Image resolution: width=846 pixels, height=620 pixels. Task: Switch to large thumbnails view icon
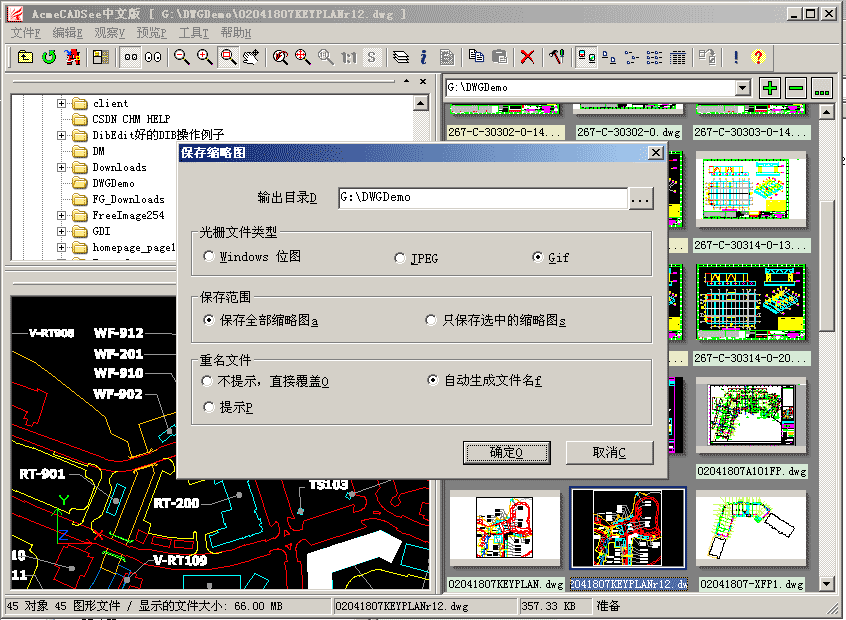click(586, 57)
